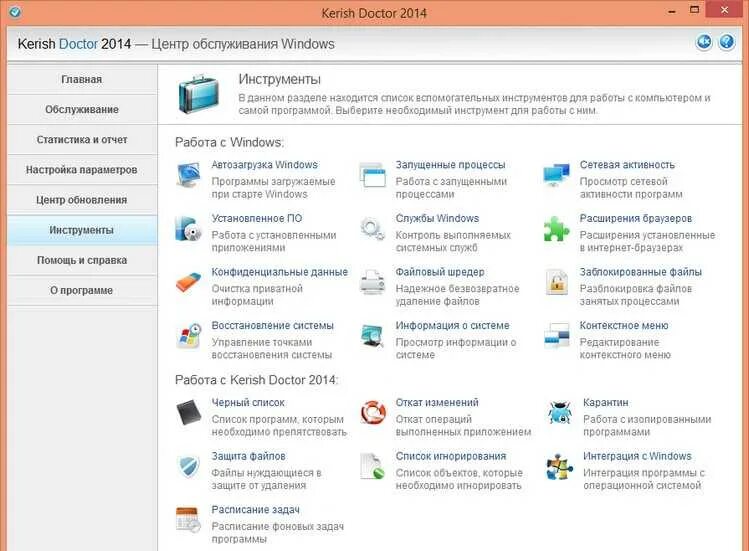The width and height of the screenshot is (749, 551).
Task: Click the Список игнорирования document icon
Action: (x=373, y=466)
